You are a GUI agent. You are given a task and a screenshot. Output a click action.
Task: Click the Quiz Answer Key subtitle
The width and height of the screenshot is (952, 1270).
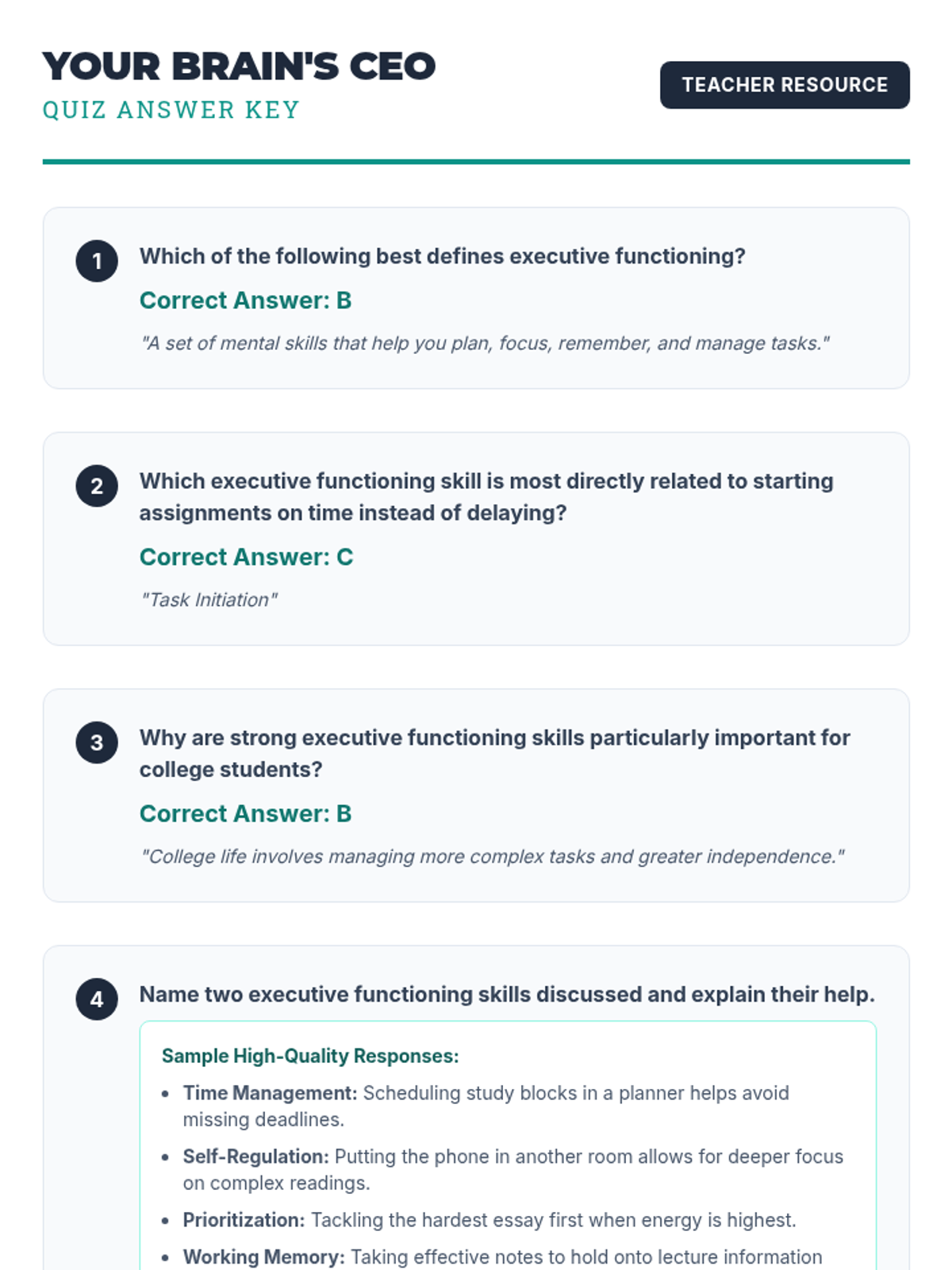(x=171, y=110)
